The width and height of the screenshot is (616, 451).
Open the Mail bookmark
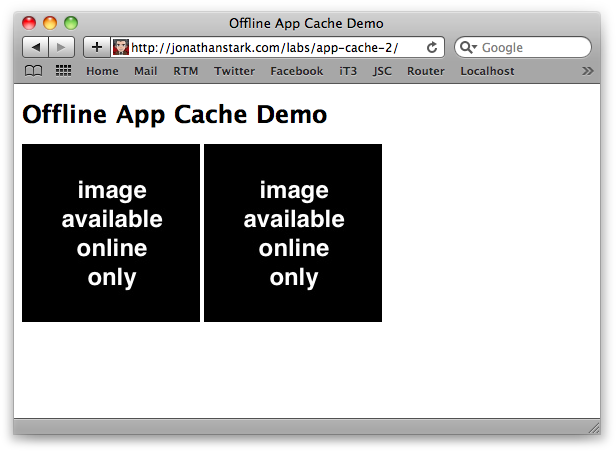[145, 71]
